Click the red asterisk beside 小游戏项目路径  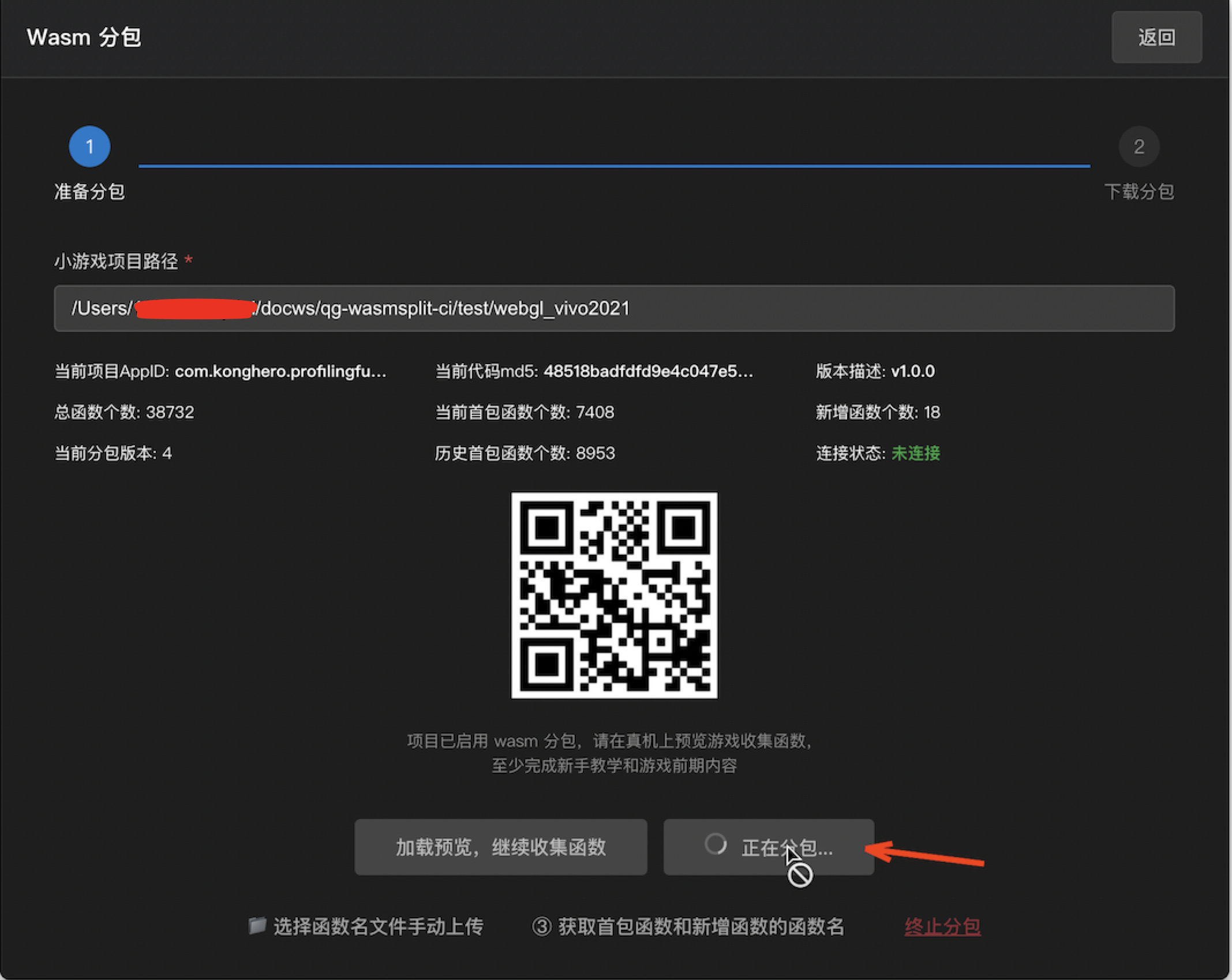[189, 261]
